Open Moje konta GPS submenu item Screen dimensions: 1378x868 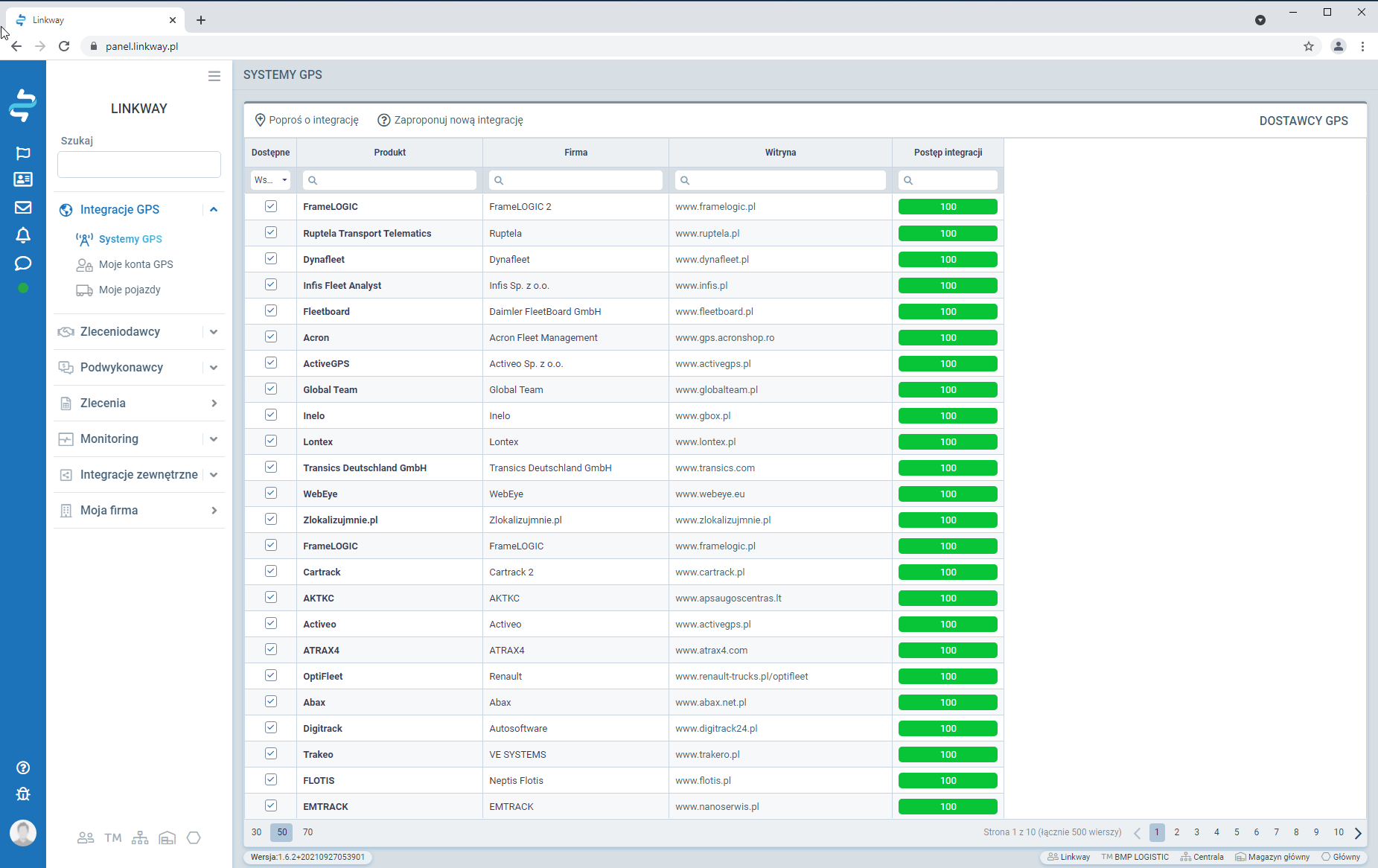coord(135,264)
